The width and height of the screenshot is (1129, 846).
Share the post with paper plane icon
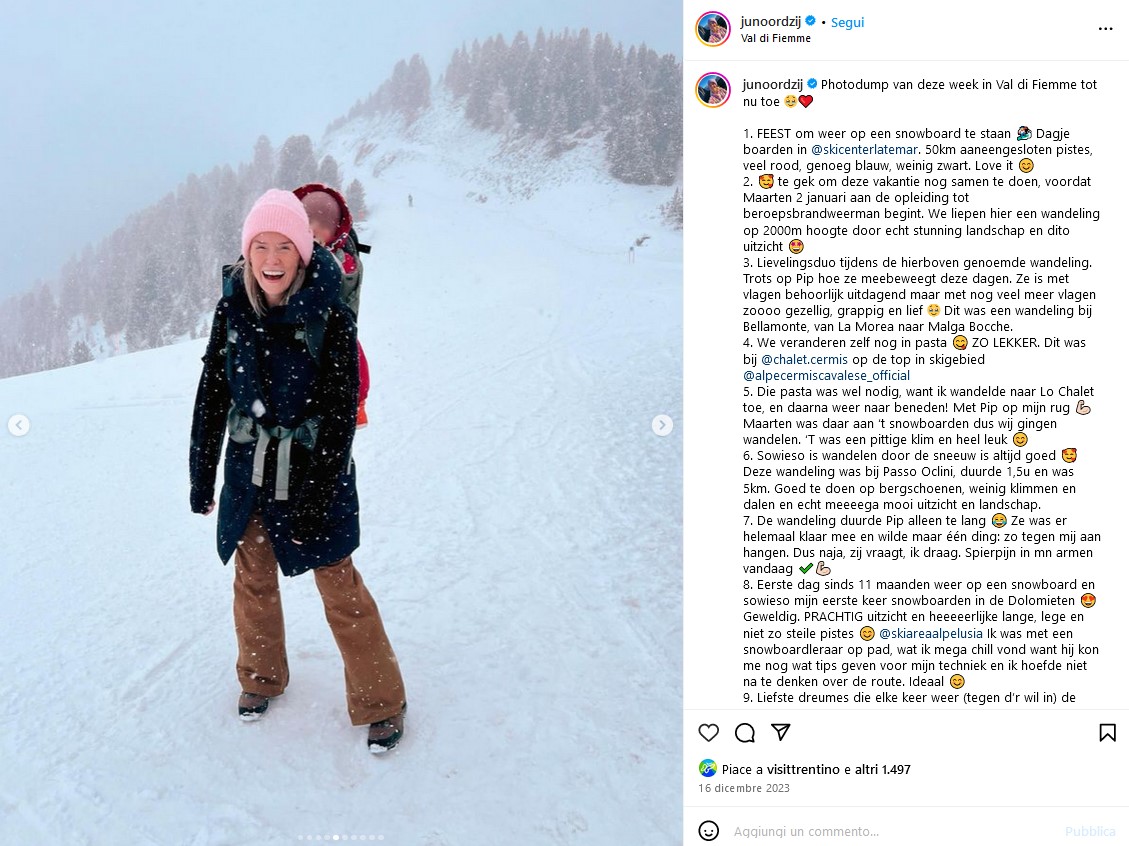[x=781, y=732]
